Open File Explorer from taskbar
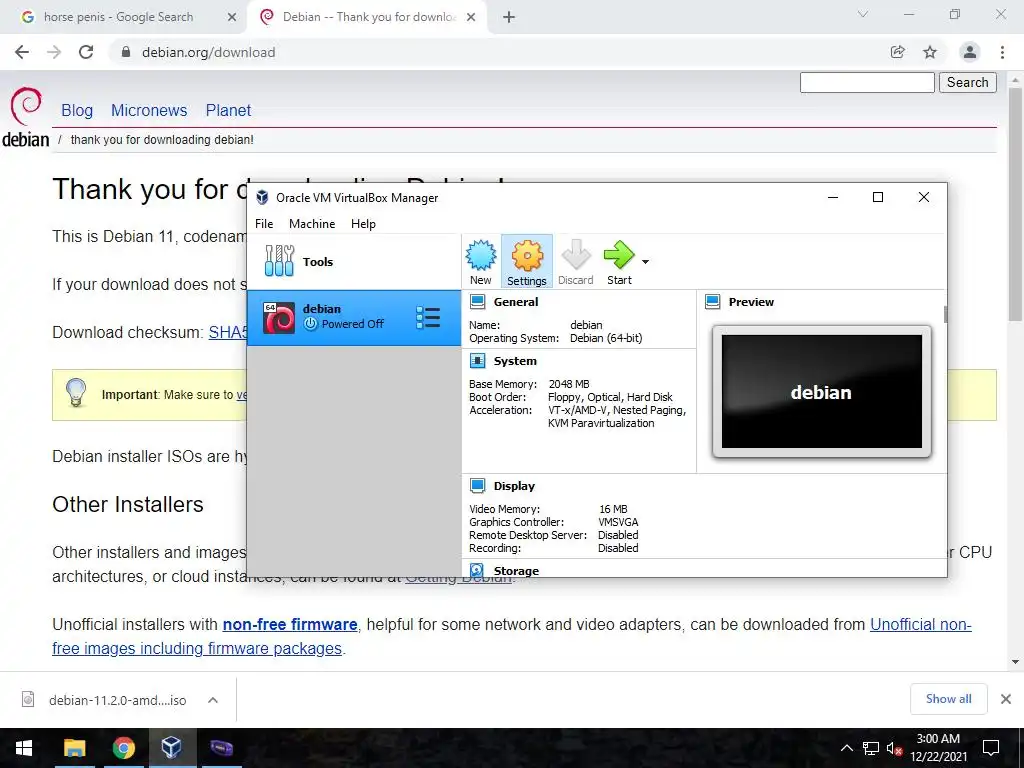This screenshot has height=768, width=1024. pos(74,748)
